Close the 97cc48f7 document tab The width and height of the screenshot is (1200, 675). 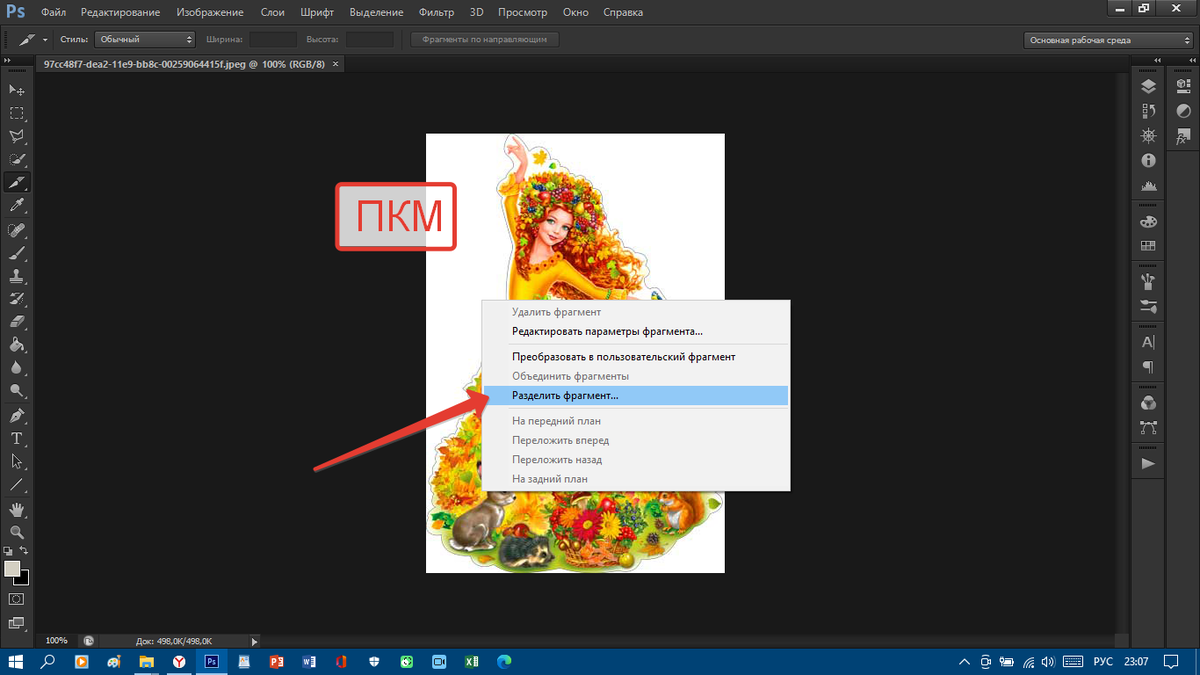335,63
